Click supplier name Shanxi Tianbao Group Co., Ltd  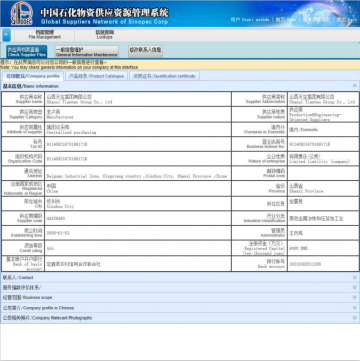click(x=79, y=99)
